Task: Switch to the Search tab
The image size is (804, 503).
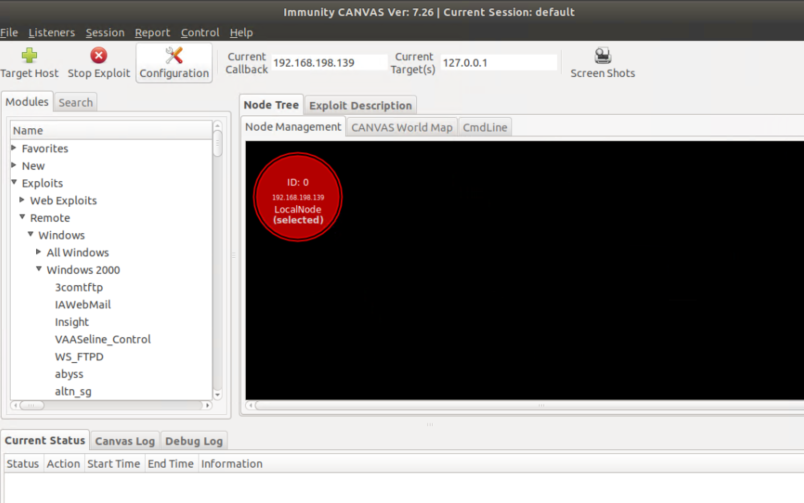Action: pos(75,103)
